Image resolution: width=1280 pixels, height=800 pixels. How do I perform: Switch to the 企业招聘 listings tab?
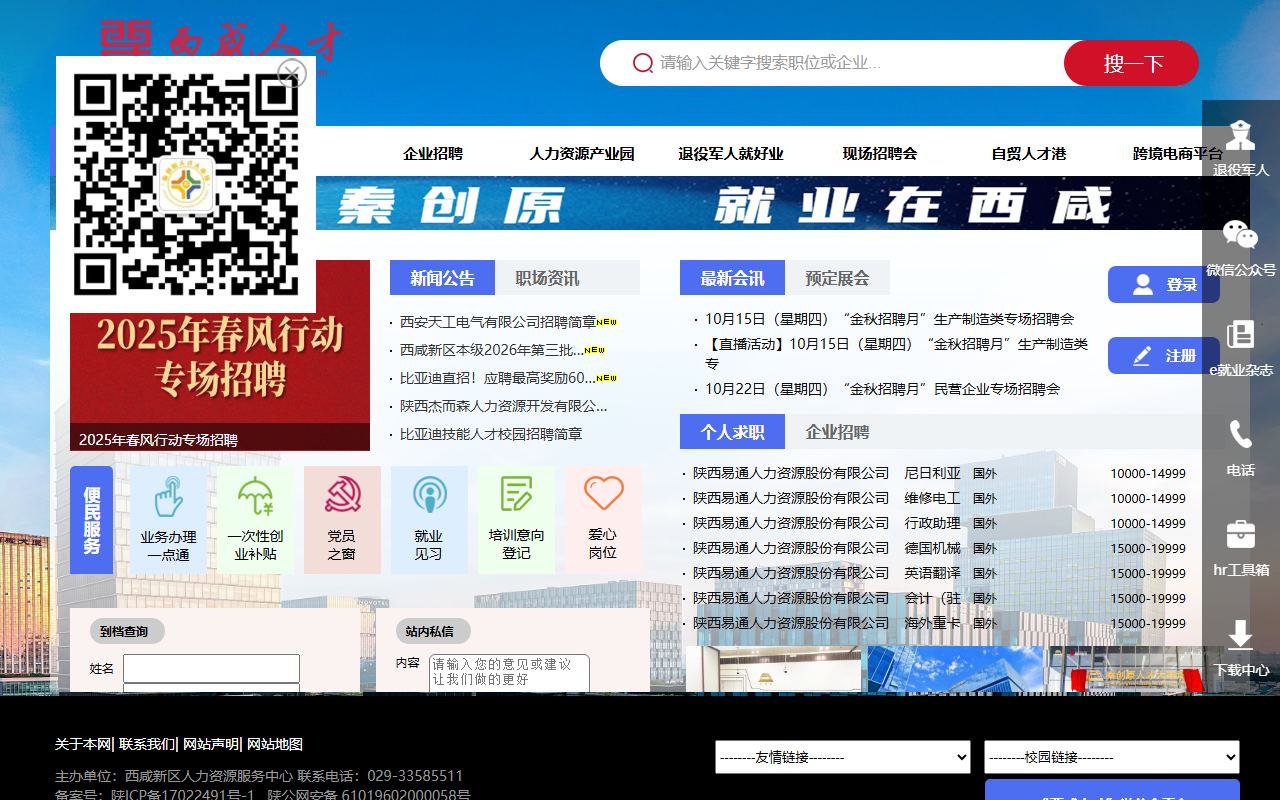(837, 432)
